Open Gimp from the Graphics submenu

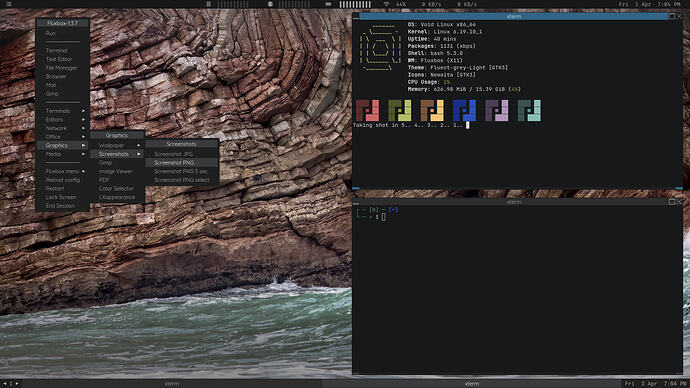pyautogui.click(x=117, y=163)
